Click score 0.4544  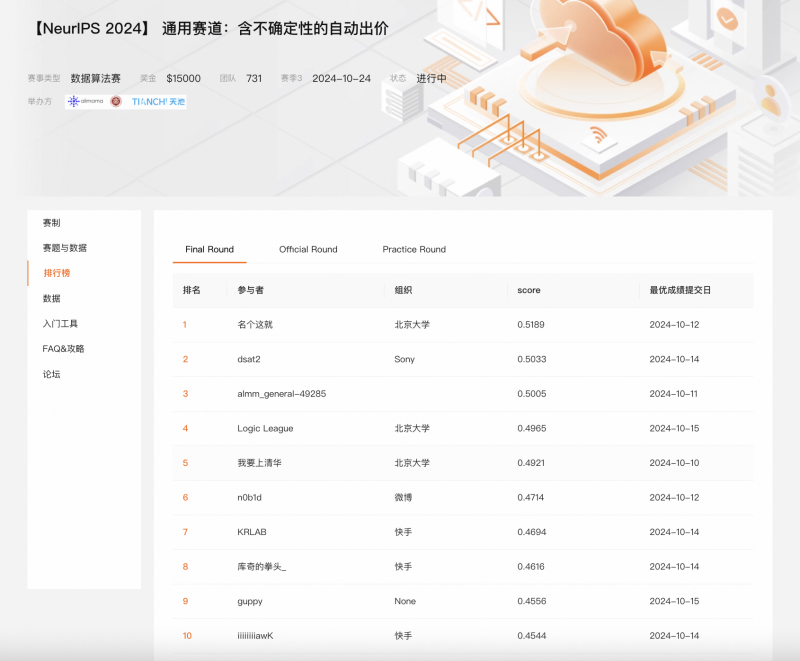tap(532, 636)
